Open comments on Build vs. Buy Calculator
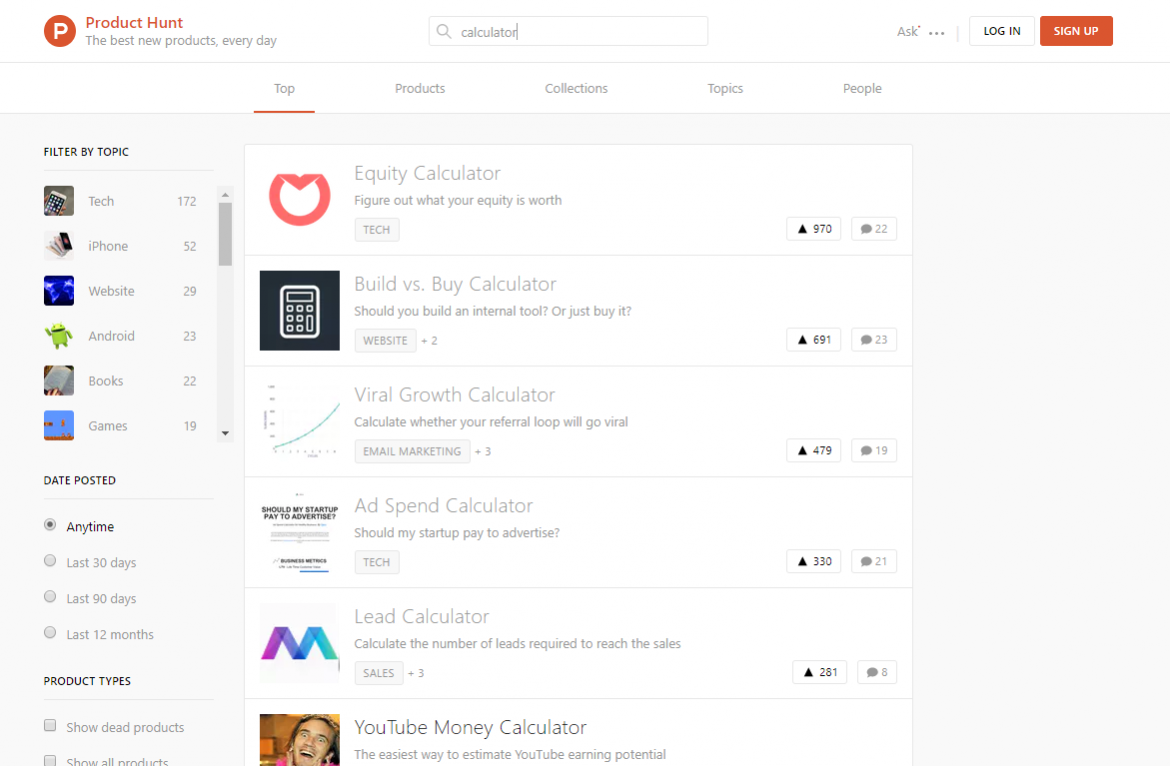 pos(874,340)
